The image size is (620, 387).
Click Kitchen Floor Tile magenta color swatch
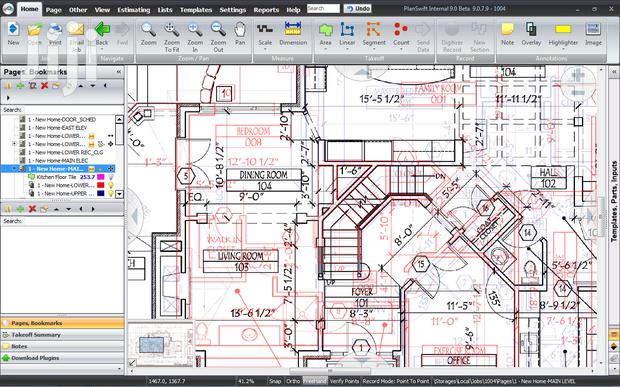click(101, 177)
